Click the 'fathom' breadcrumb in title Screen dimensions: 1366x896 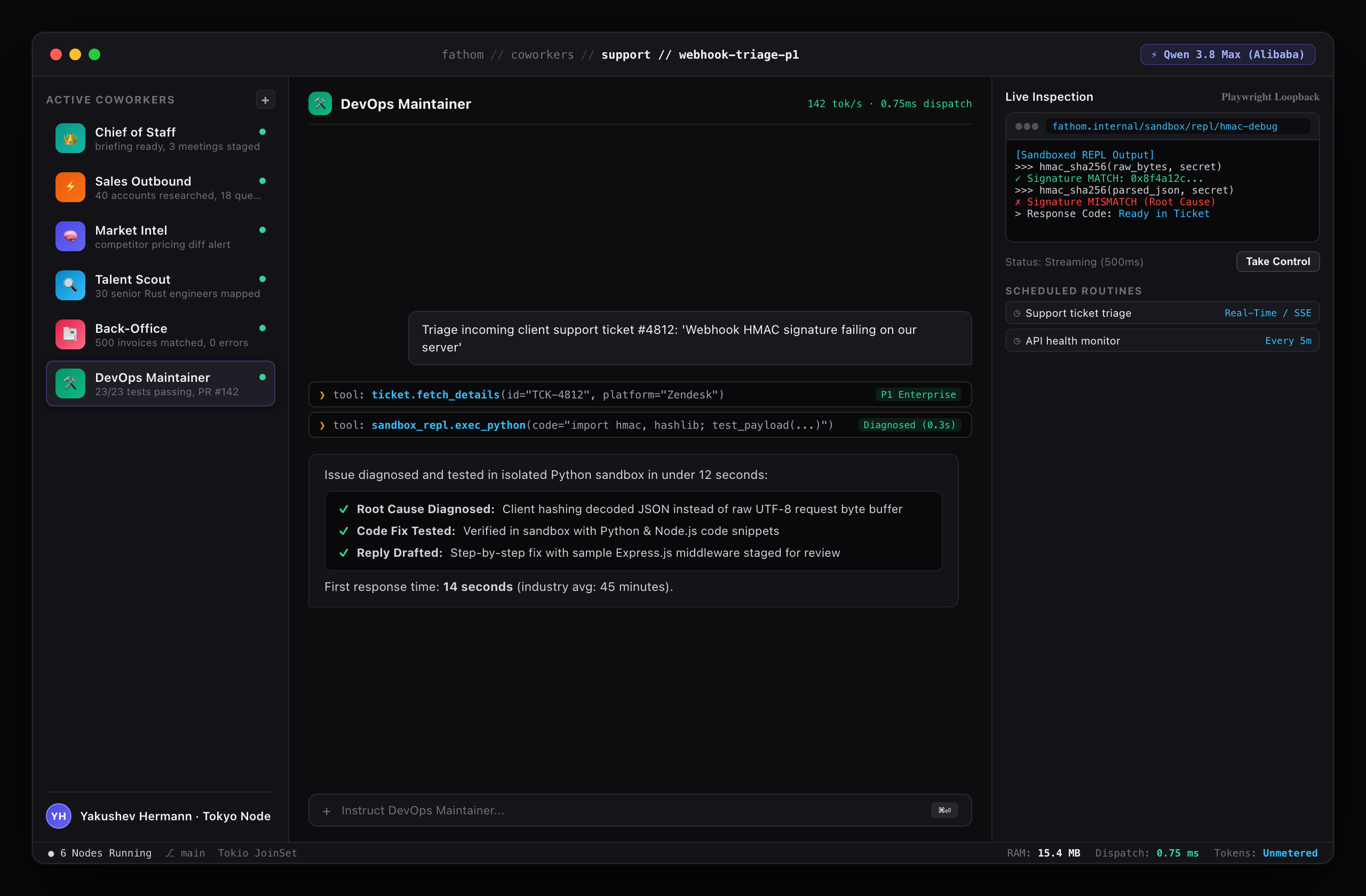[463, 54]
